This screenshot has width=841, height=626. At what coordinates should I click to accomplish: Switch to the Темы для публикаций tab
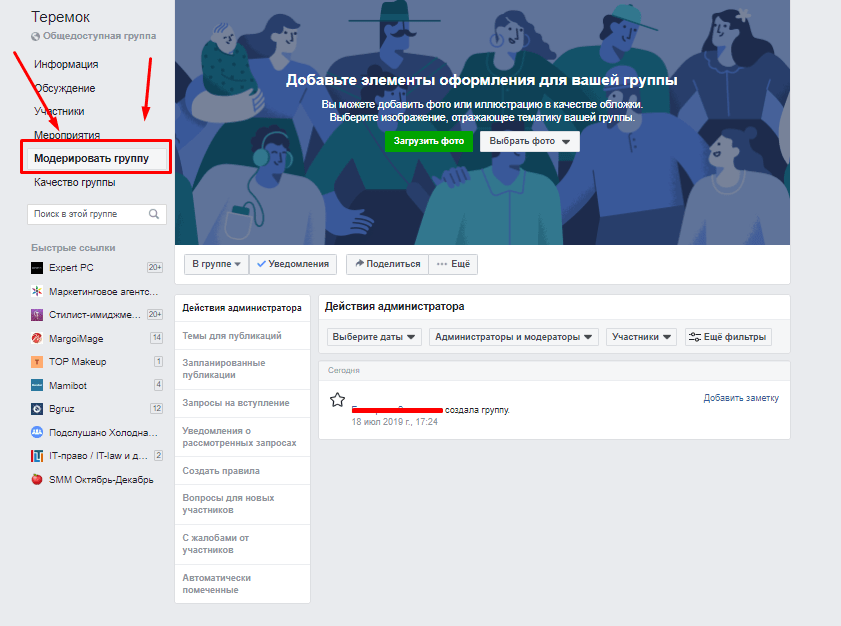point(242,336)
